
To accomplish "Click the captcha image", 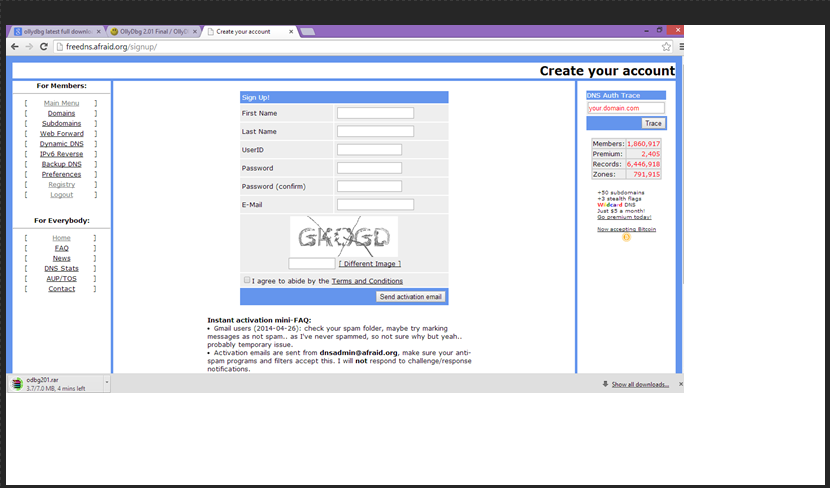I will [x=344, y=237].
